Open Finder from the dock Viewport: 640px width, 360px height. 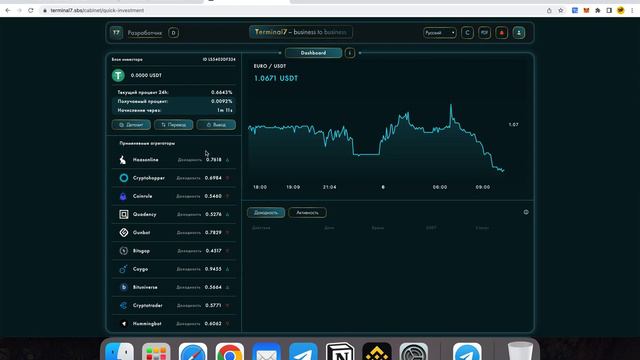[120, 351]
